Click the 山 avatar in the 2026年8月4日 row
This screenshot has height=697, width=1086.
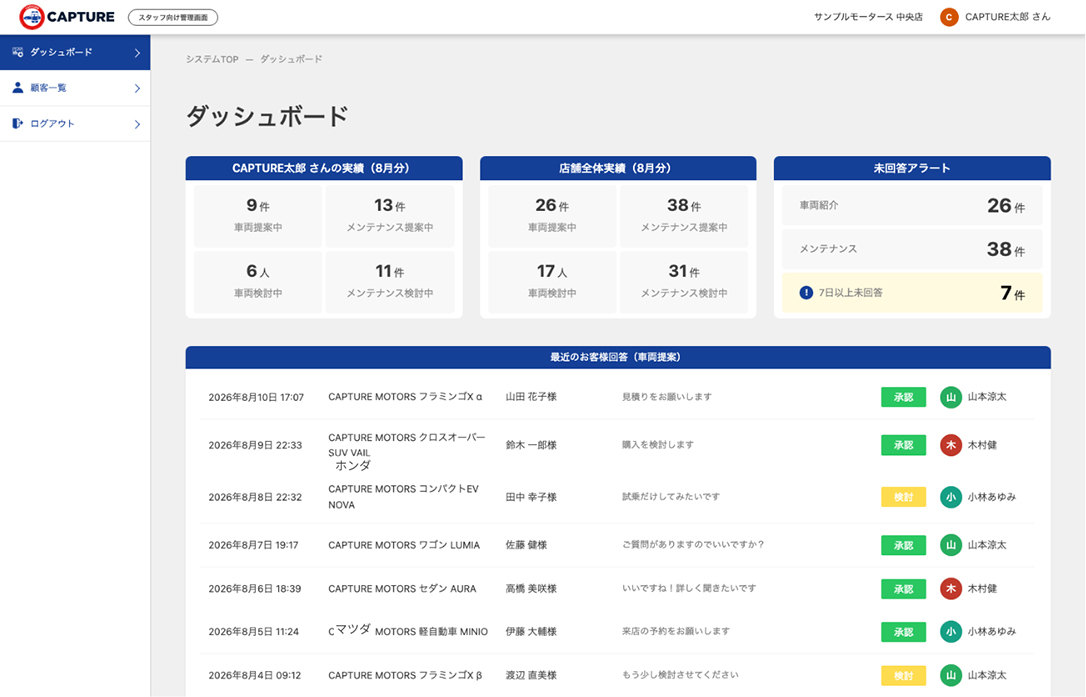click(x=951, y=675)
